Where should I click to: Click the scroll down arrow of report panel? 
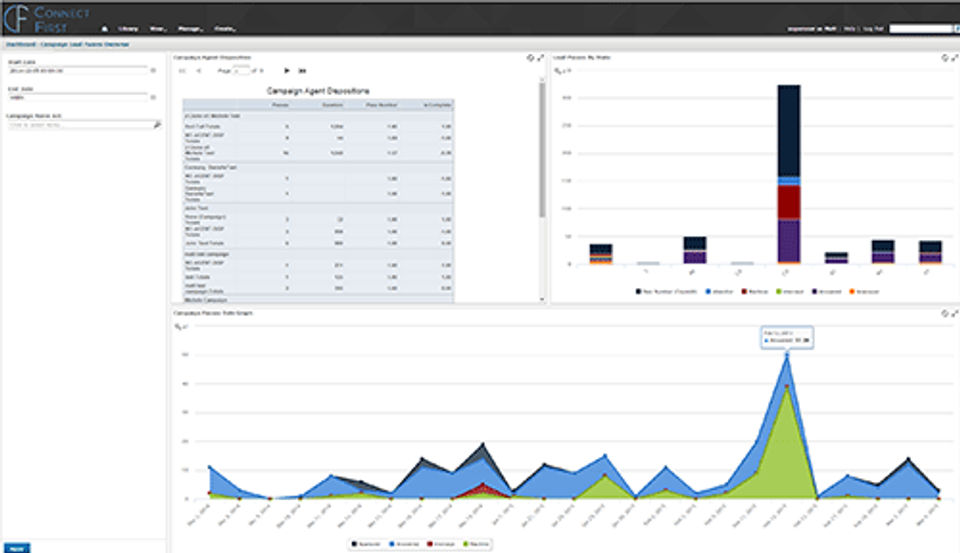(x=542, y=299)
